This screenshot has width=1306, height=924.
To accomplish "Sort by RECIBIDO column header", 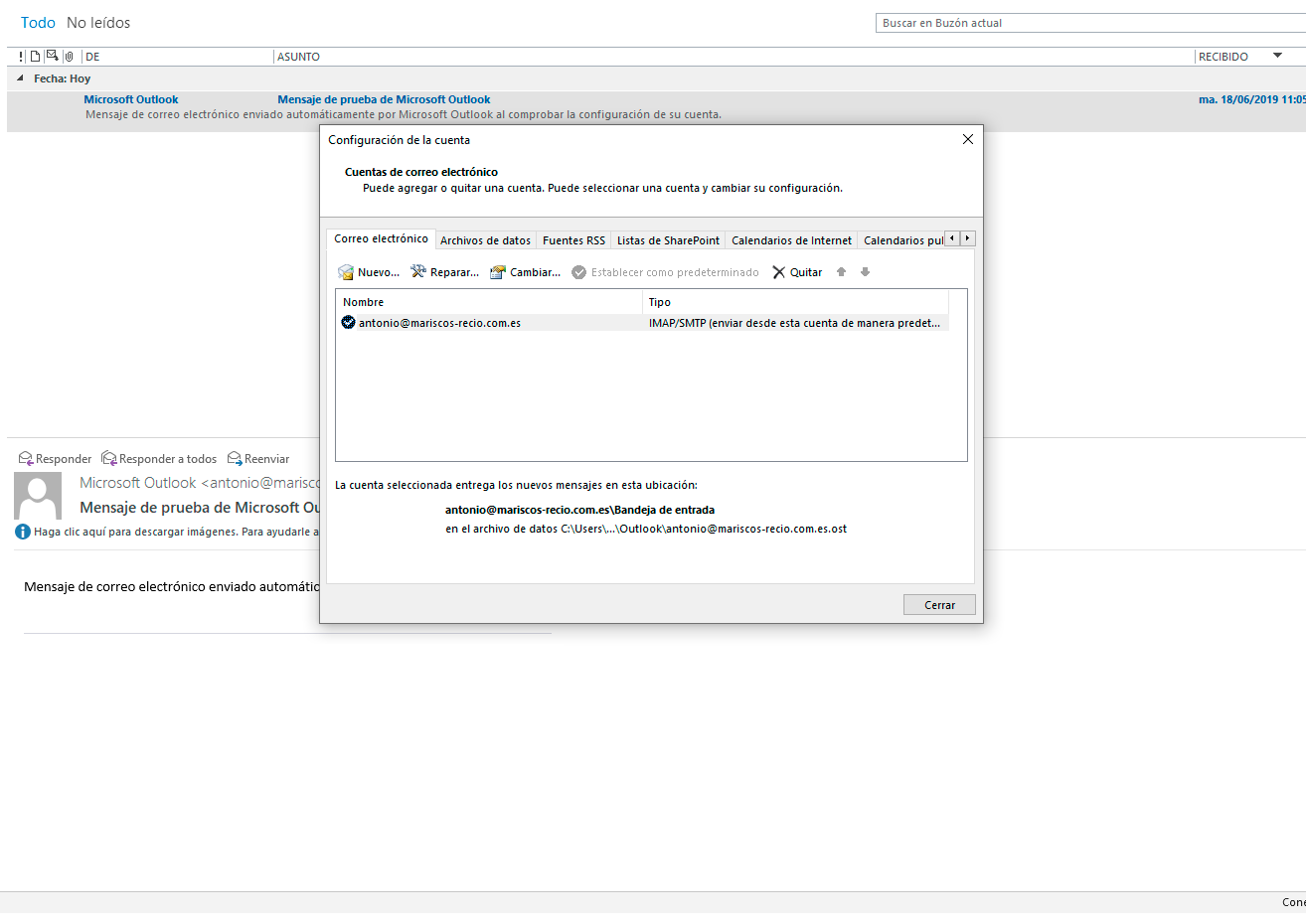I will [1224, 57].
